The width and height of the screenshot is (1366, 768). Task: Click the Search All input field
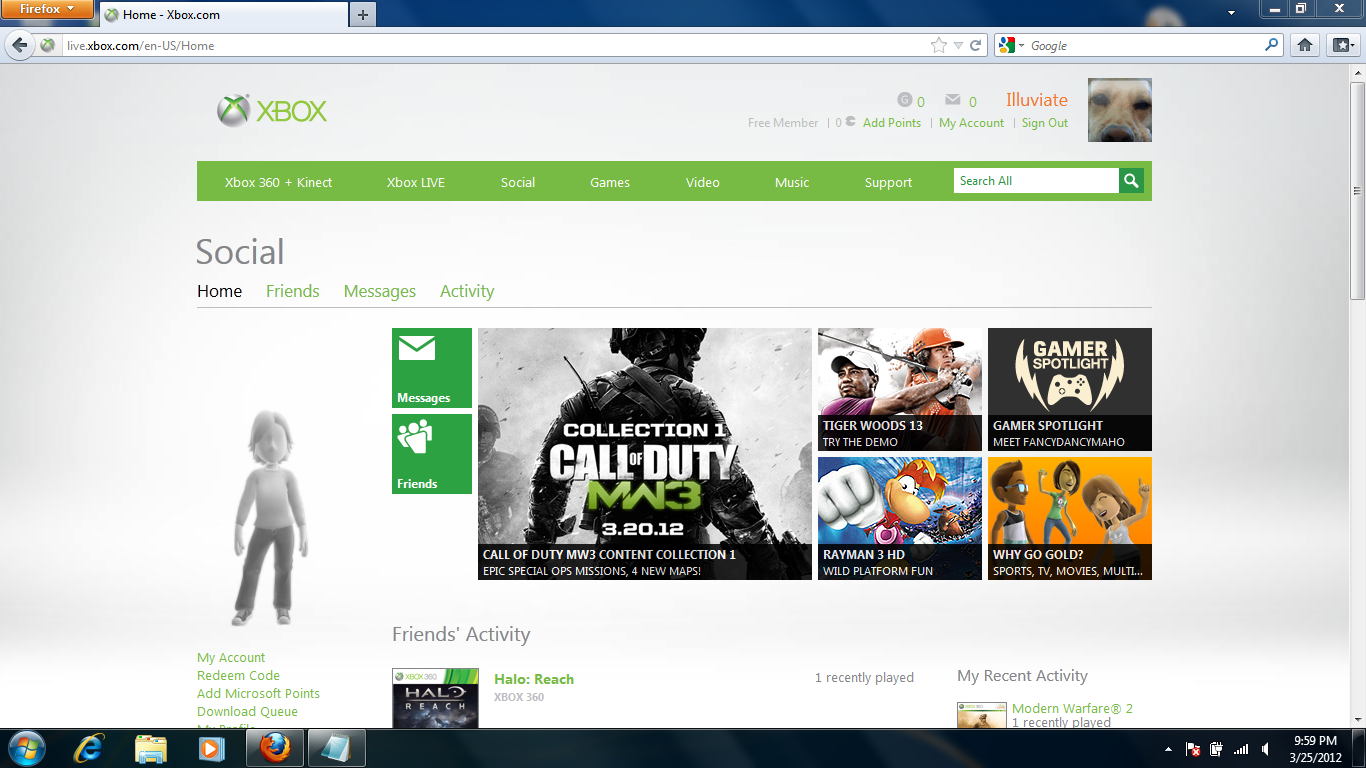tap(1036, 181)
